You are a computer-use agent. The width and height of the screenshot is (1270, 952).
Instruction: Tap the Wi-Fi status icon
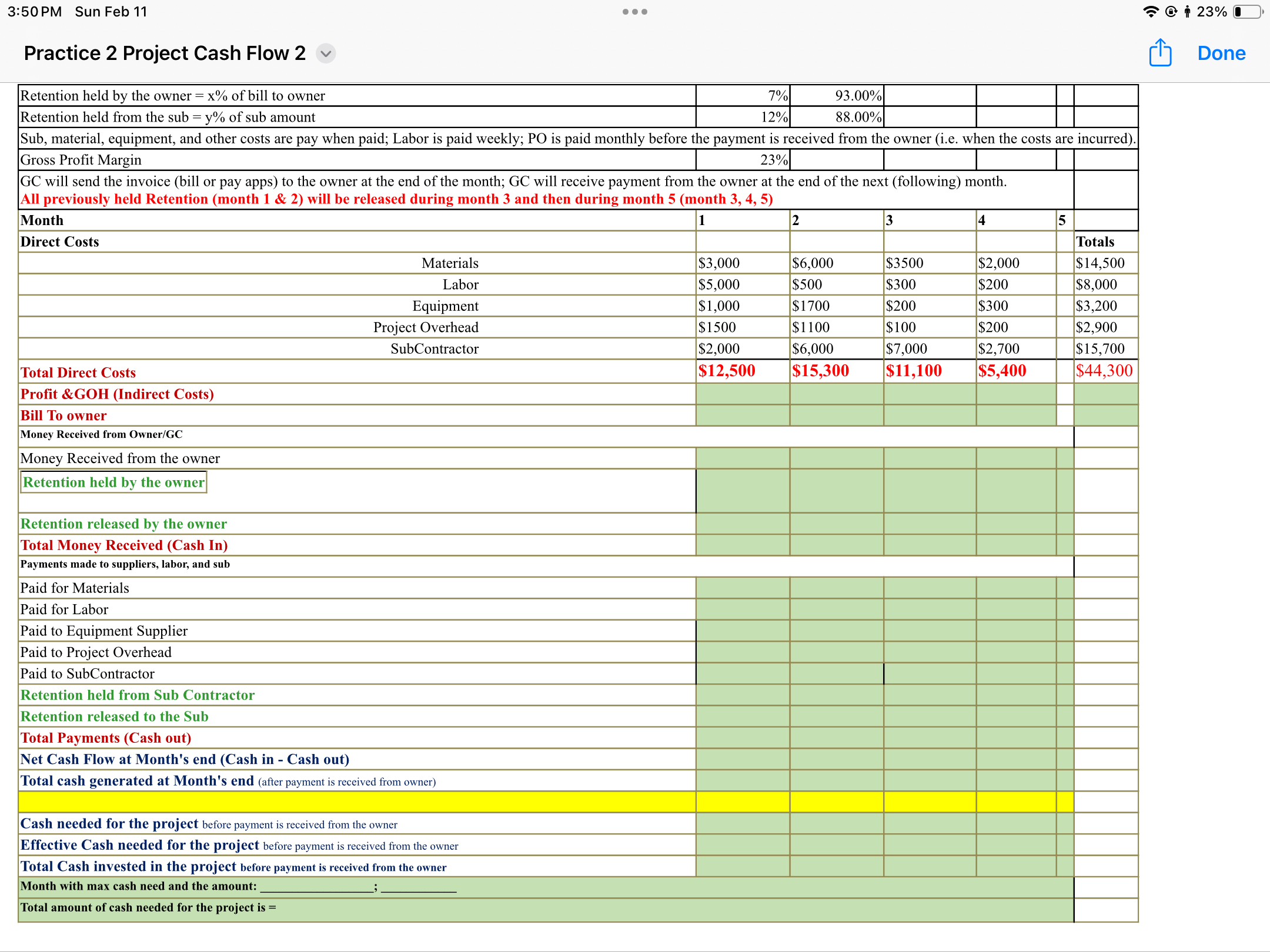pos(1150,12)
